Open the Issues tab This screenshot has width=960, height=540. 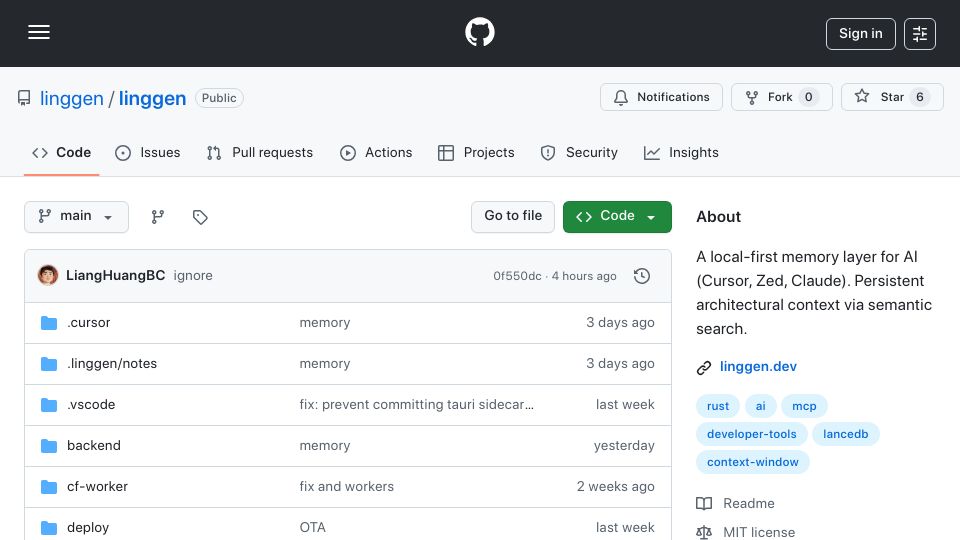point(148,152)
